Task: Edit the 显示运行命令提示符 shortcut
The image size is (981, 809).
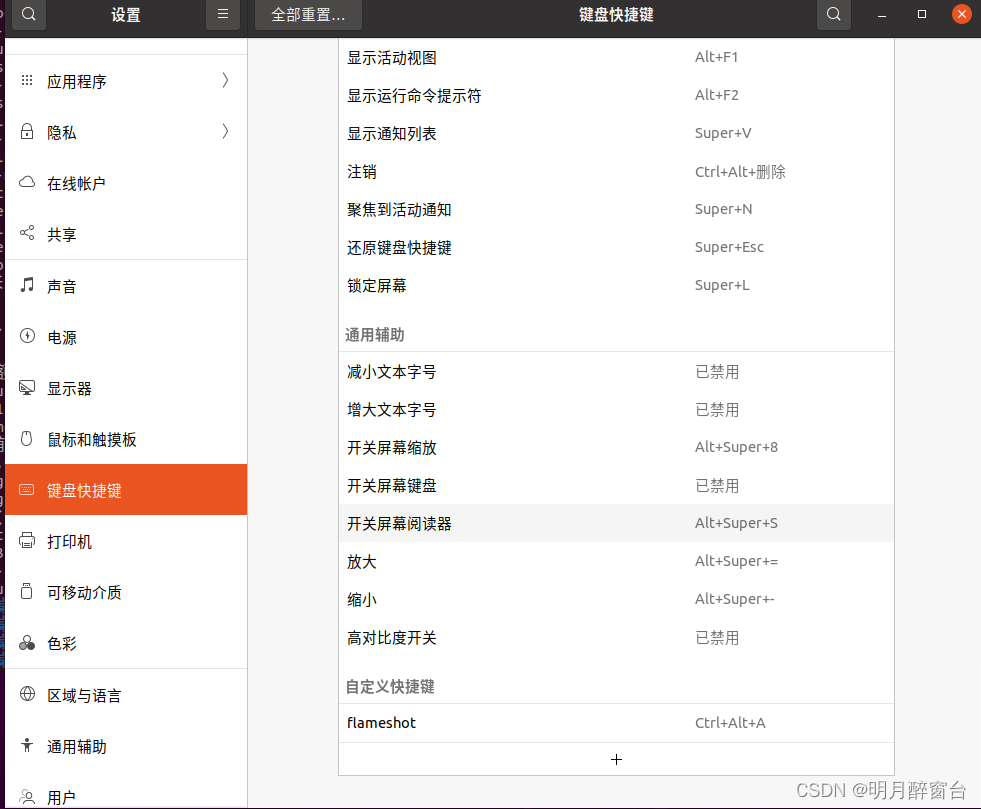Action: (616, 95)
